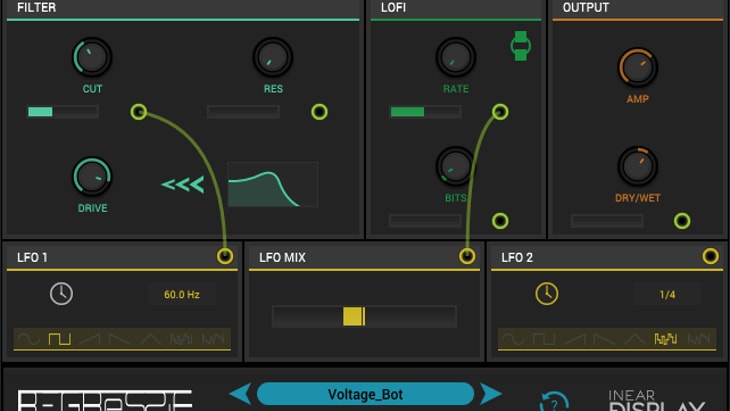Toggle LFO 1 clock sync icon

61,294
